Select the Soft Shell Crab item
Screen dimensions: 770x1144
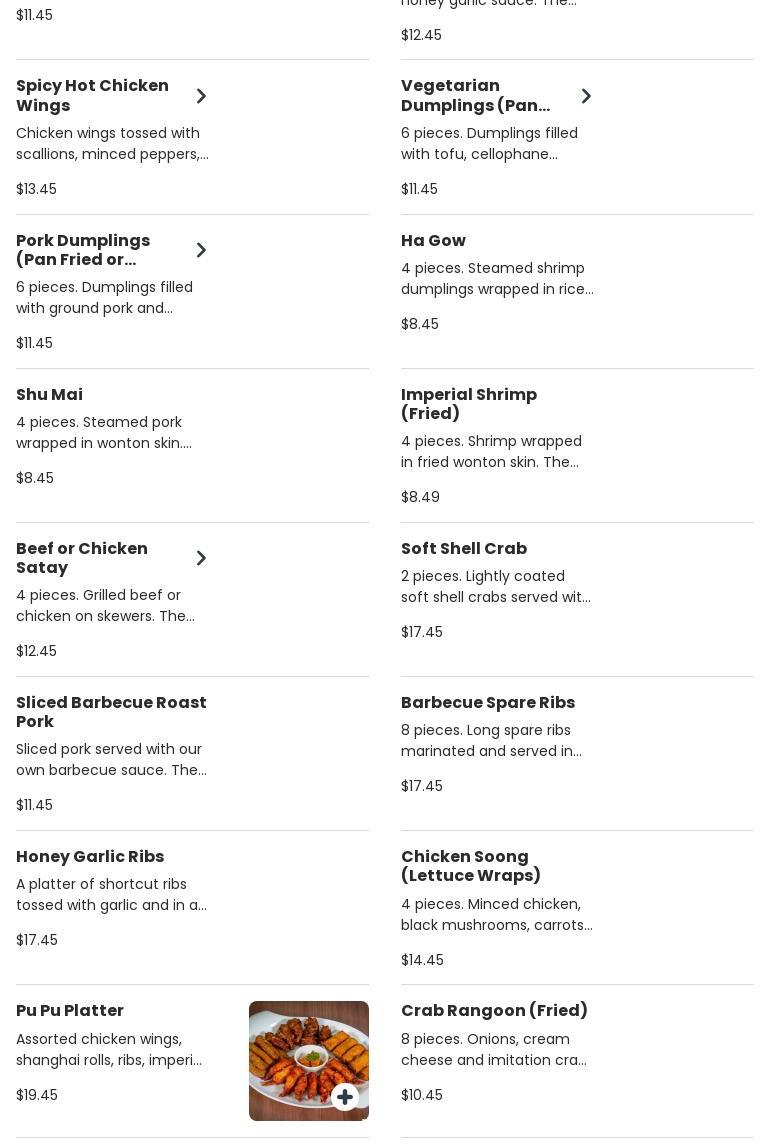tap(463, 549)
